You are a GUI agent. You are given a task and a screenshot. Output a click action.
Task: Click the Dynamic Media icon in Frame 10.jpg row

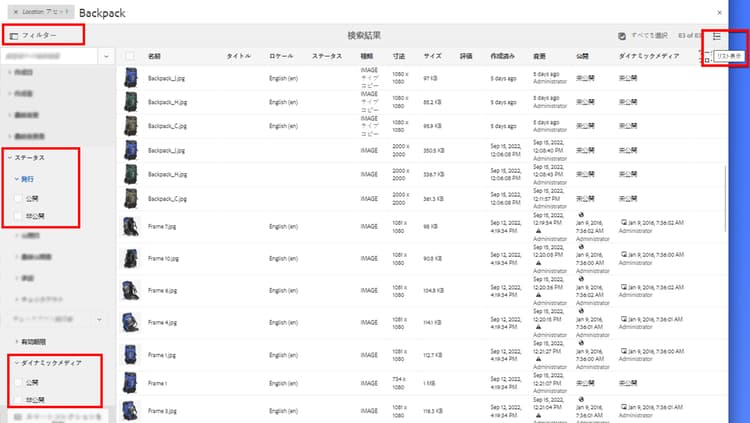click(x=623, y=255)
